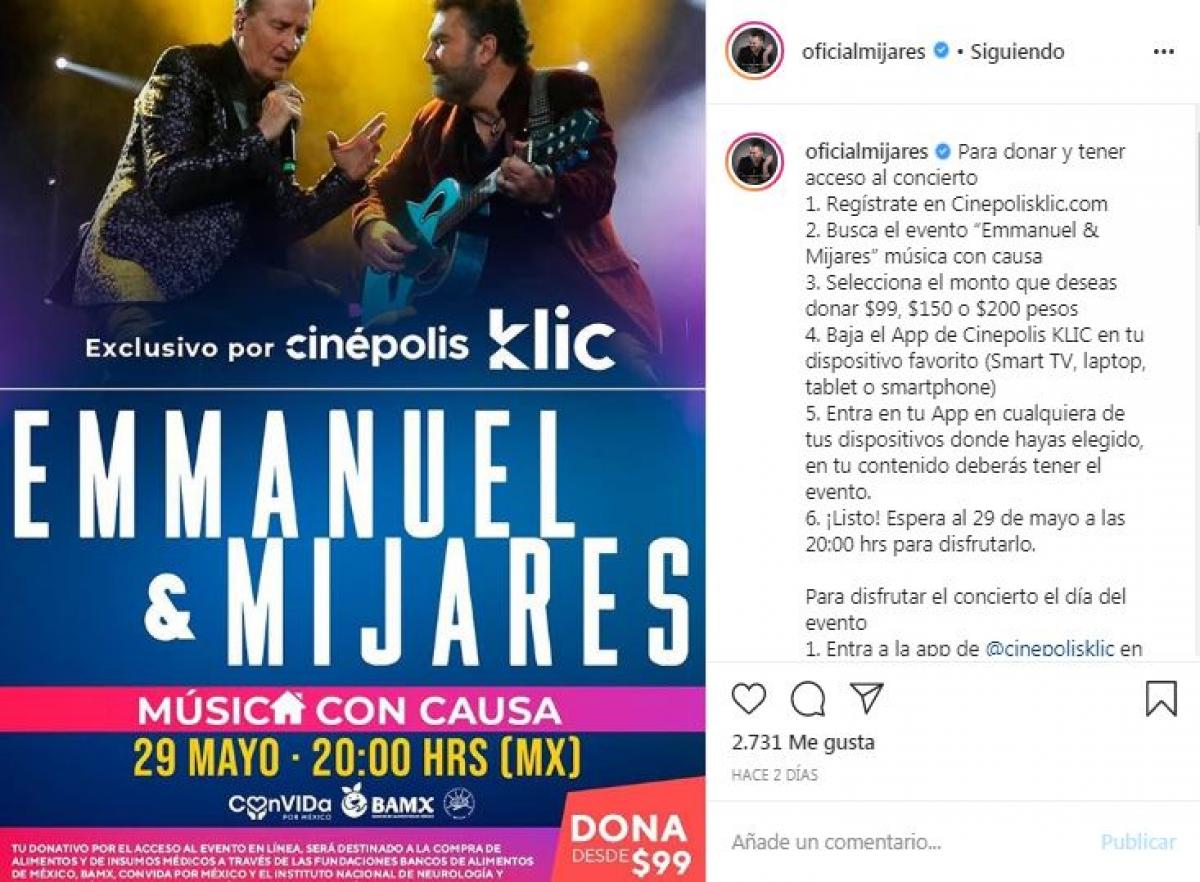
Task: Like the post with the heart icon
Action: click(x=749, y=698)
